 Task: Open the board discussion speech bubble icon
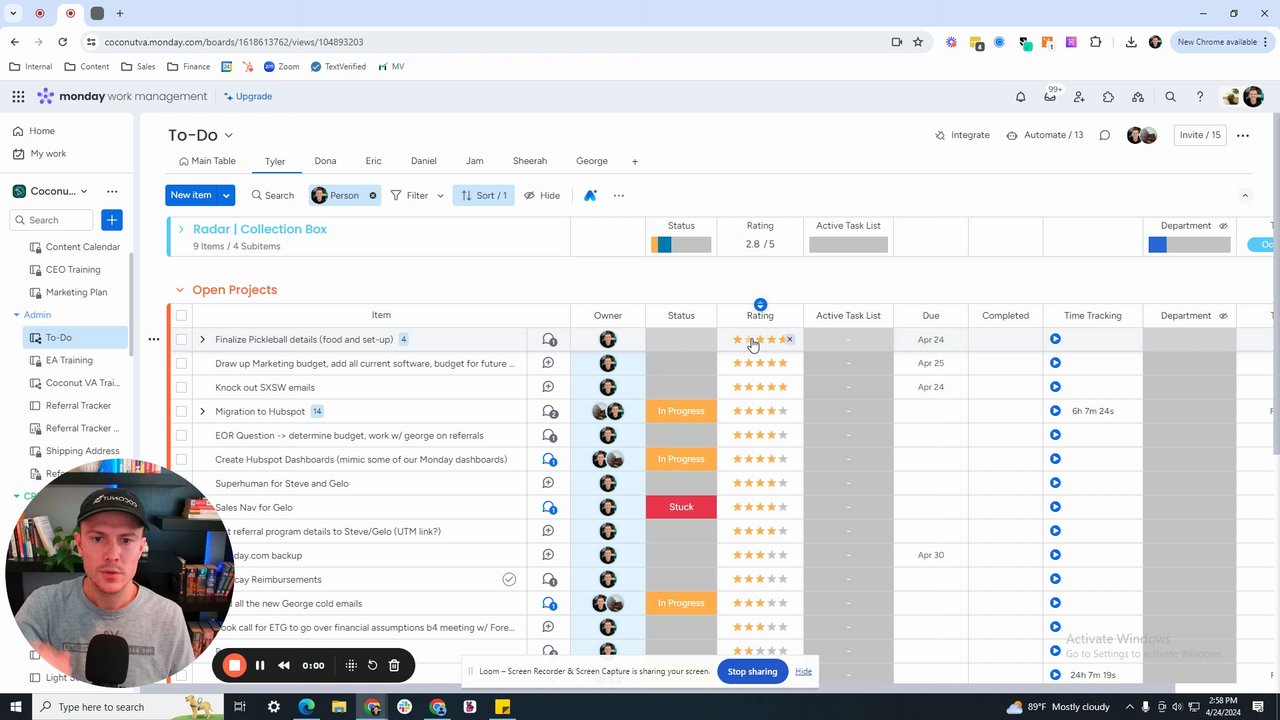[1104, 135]
